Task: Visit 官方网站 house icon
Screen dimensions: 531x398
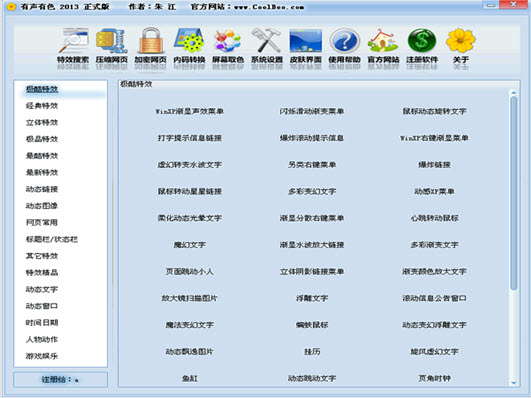Action: 383,46
